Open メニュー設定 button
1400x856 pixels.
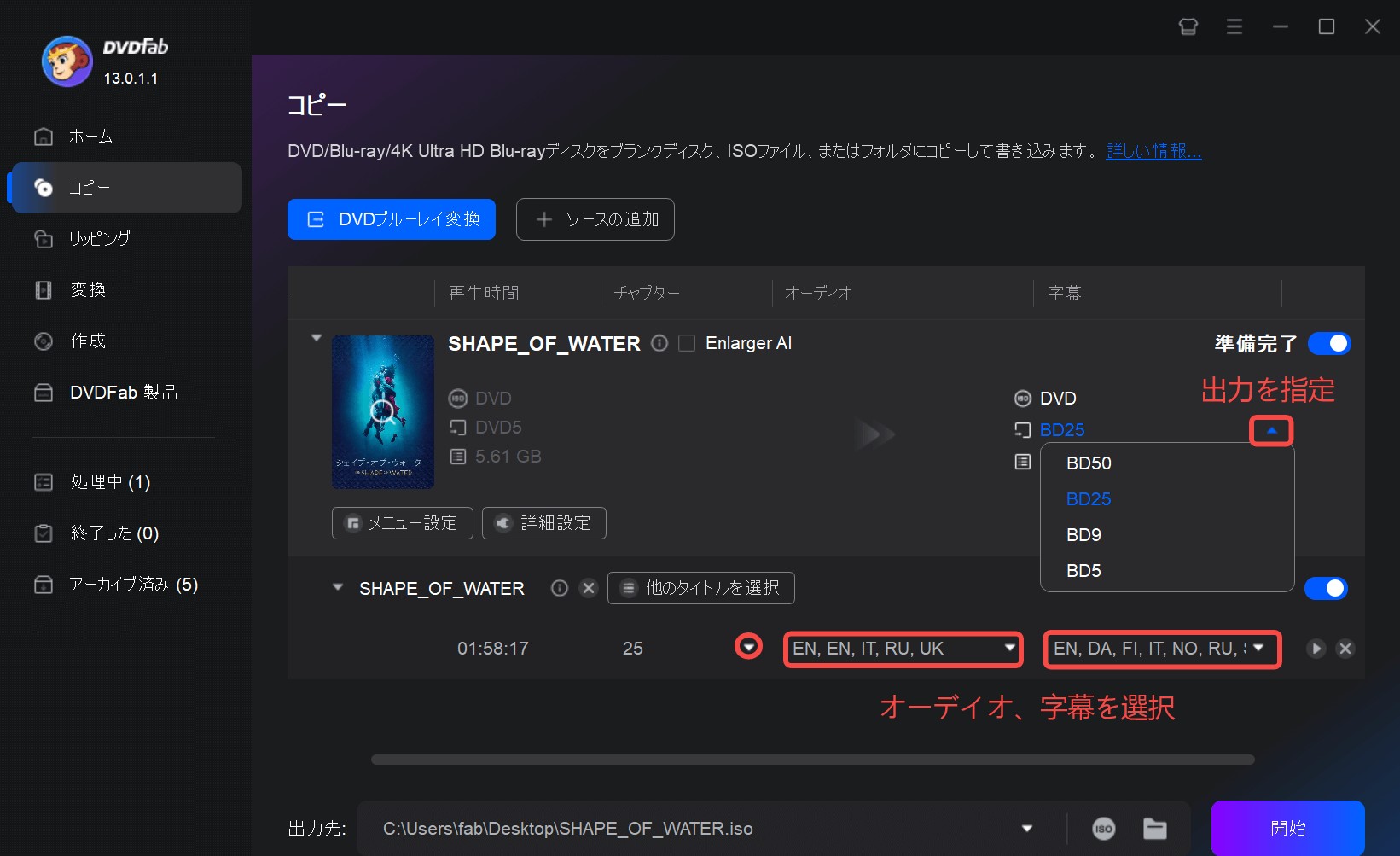[x=403, y=523]
